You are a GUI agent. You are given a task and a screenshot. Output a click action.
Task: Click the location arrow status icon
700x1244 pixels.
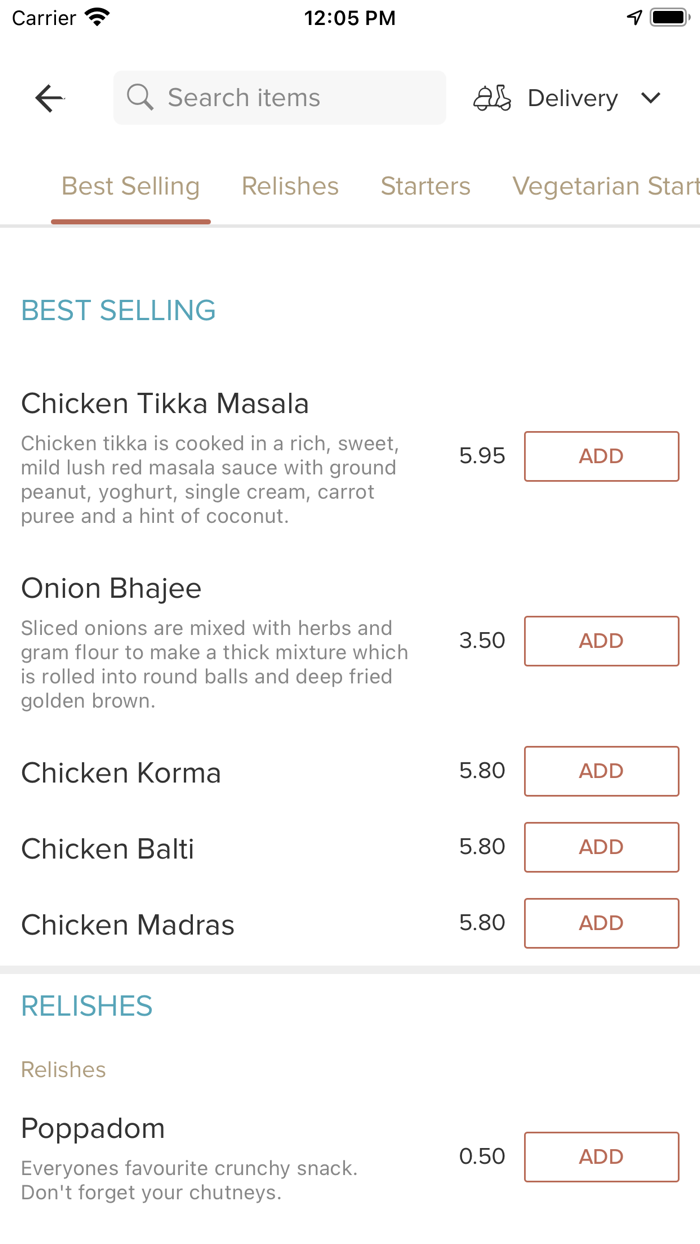[634, 16]
